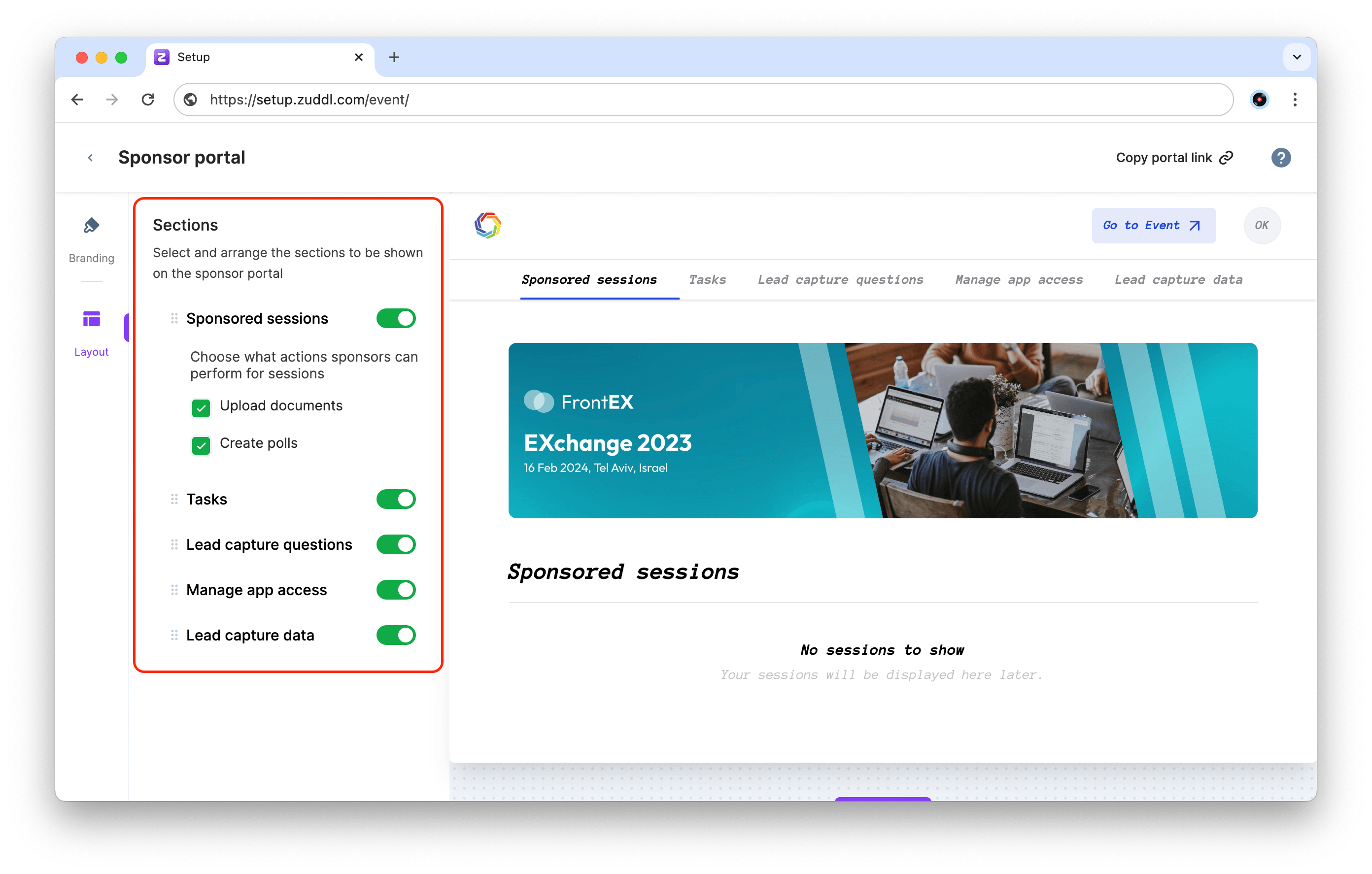This screenshot has height=874, width=1372.
Task: Click drag handle beside Tasks
Action: tap(174, 499)
